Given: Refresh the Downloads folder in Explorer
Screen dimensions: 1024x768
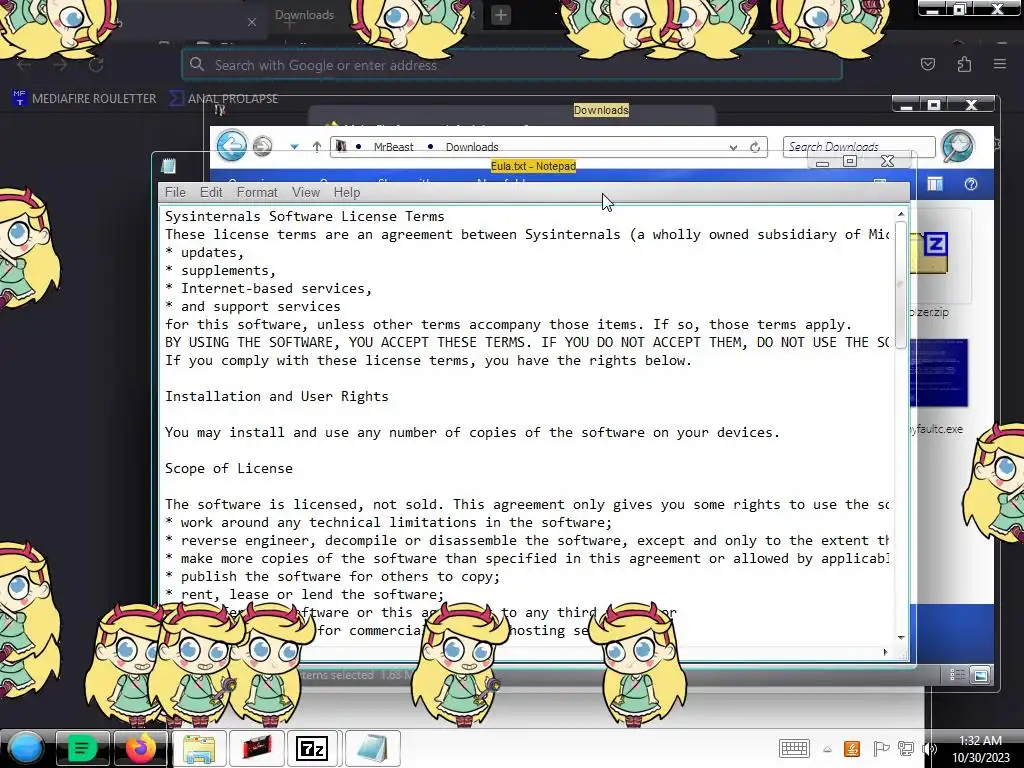Looking at the screenshot, I should (x=755, y=147).
